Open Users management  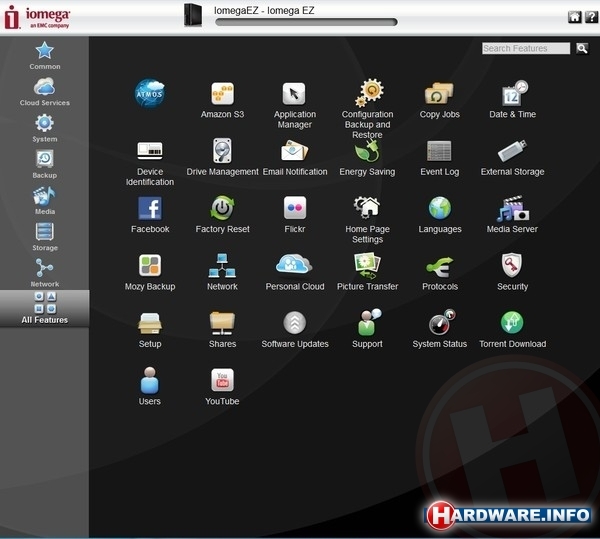pos(150,386)
